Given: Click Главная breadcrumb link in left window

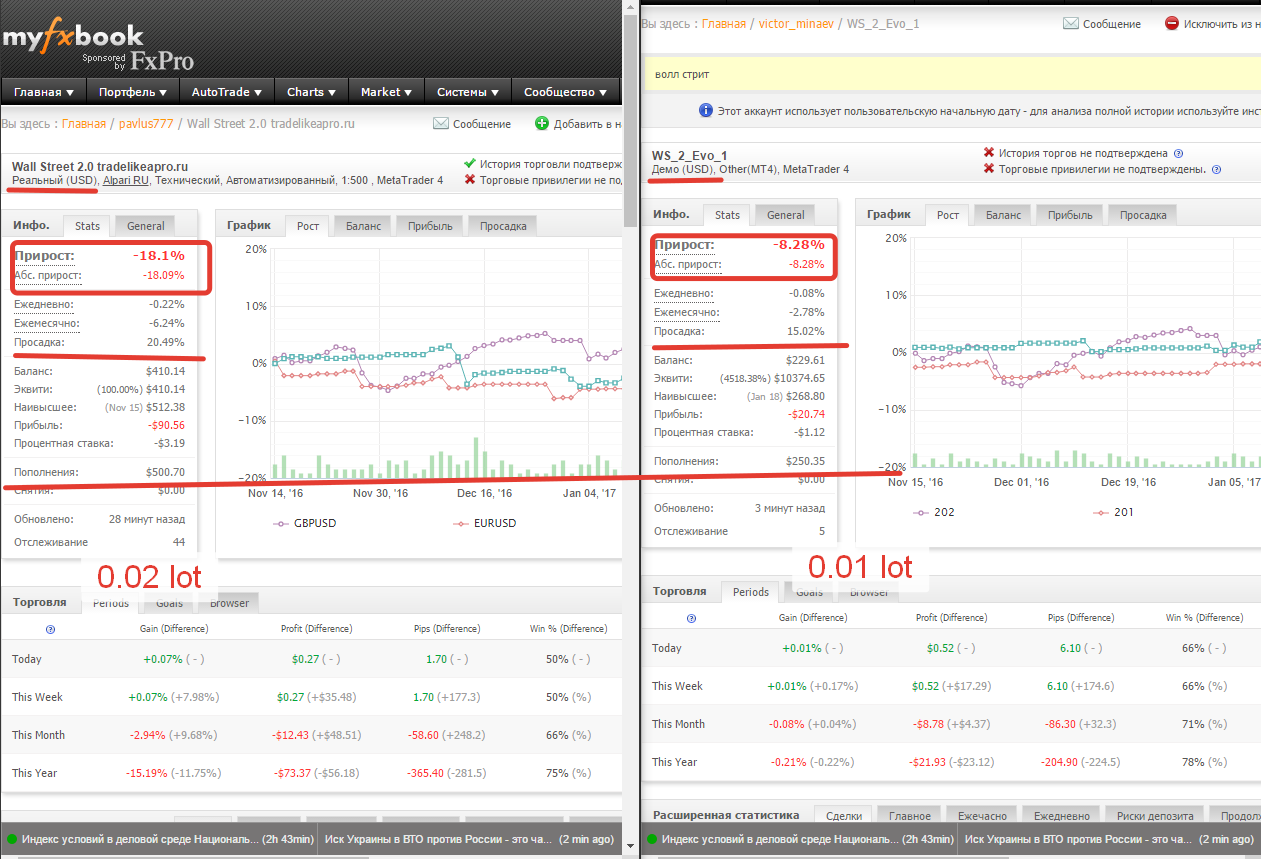Looking at the screenshot, I should [x=84, y=124].
